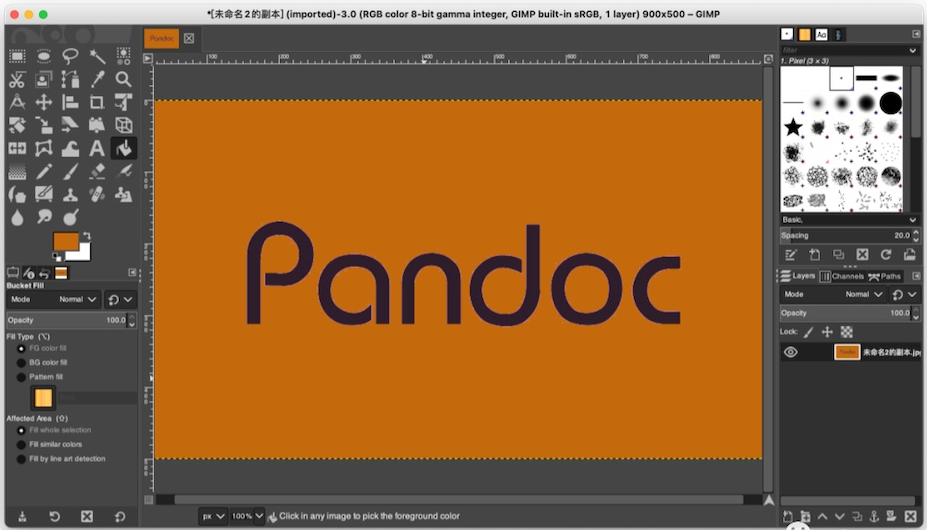Select the Crop tool

(x=97, y=102)
